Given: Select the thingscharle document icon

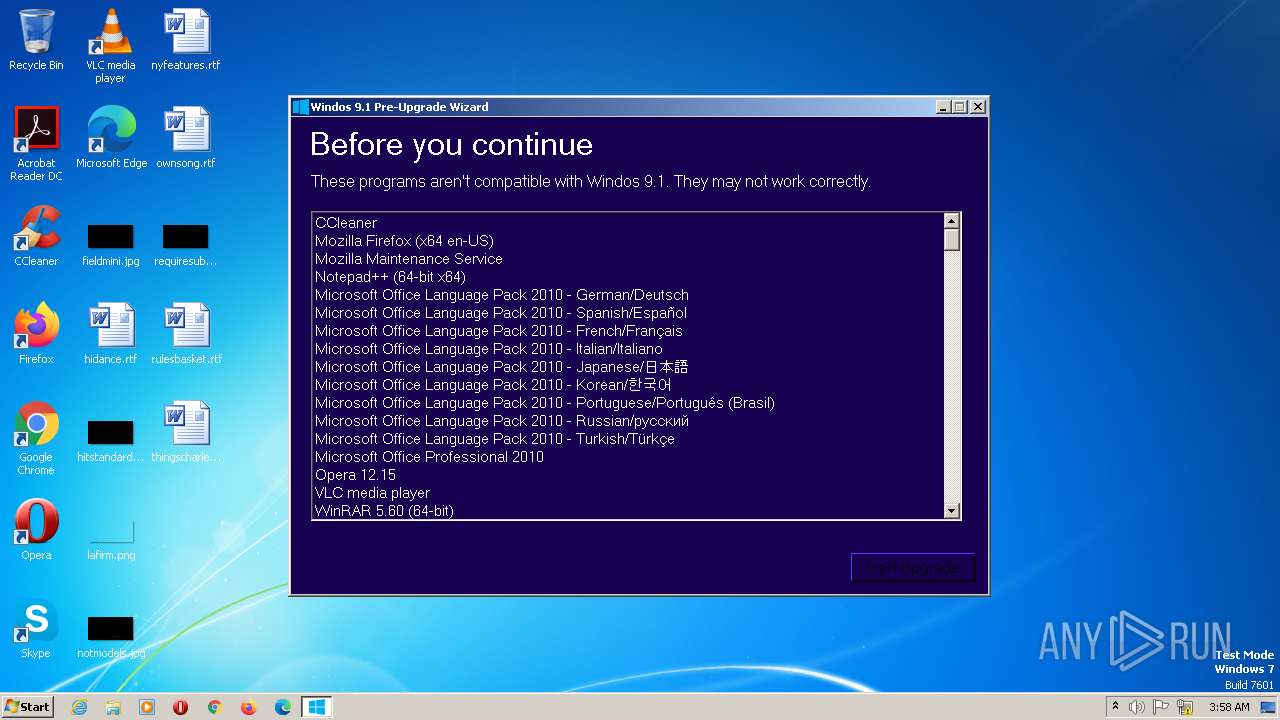Looking at the screenshot, I should [x=186, y=432].
